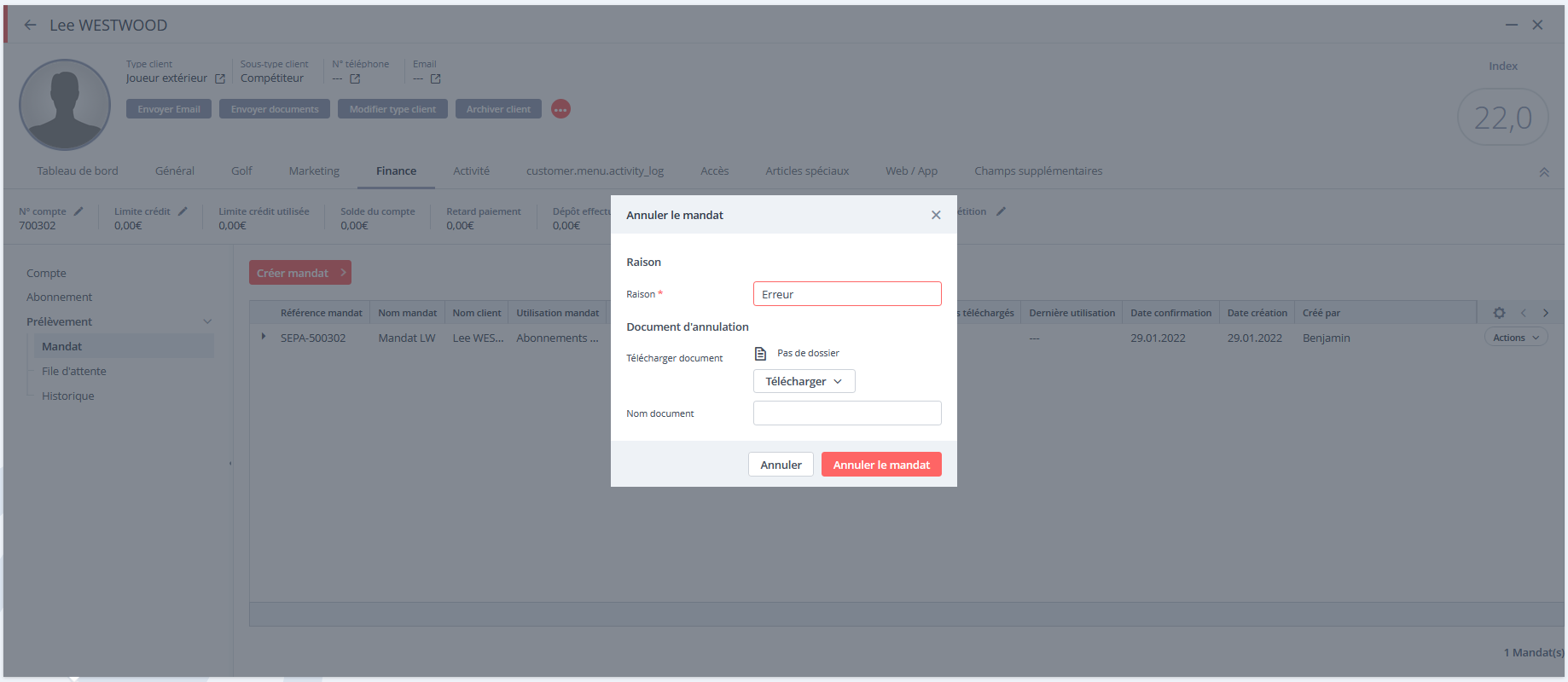
Task: Open the Télécharger dropdown
Action: click(804, 381)
